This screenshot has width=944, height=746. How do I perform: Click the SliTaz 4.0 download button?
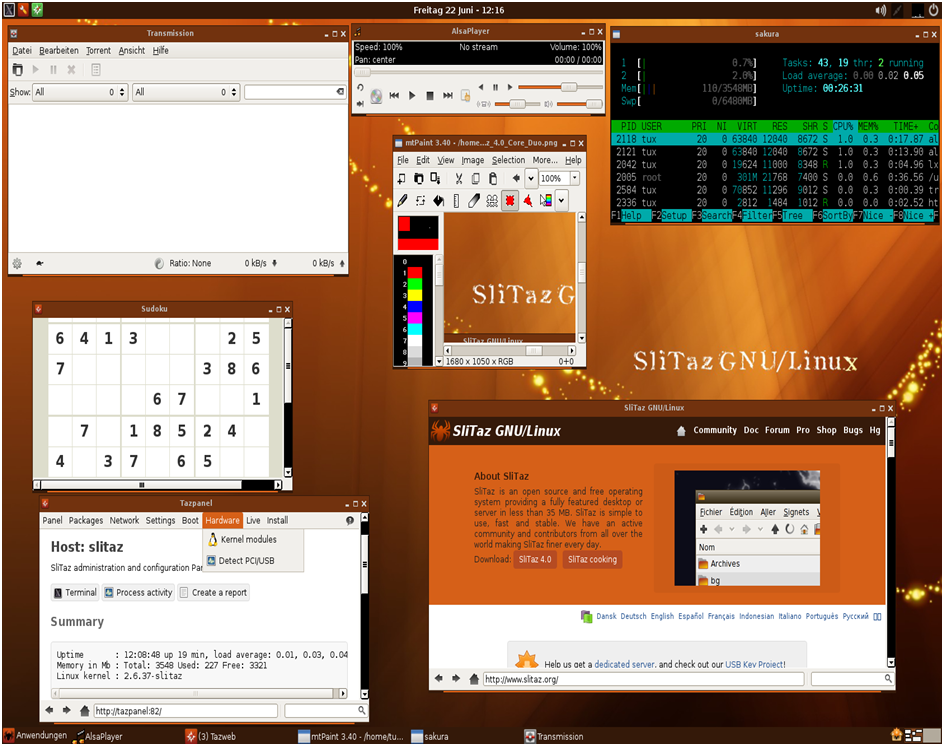[534, 560]
